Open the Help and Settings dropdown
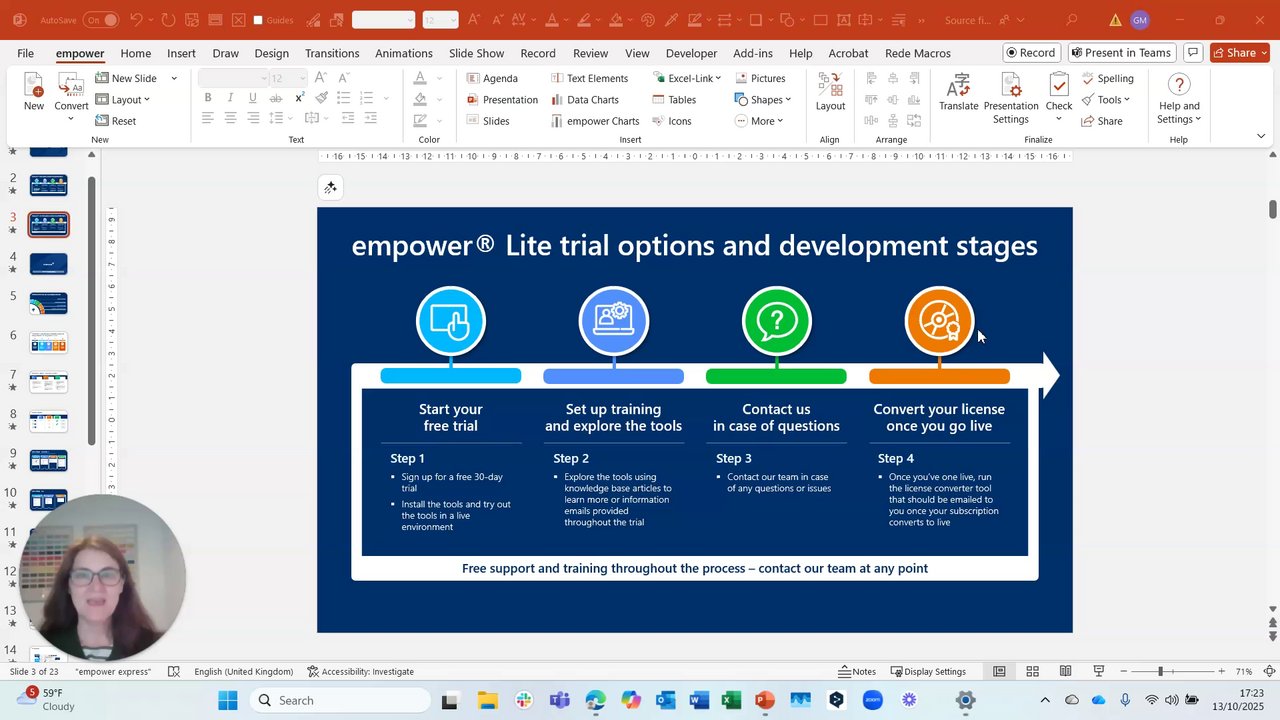Viewport: 1280px width, 720px height. (x=1179, y=98)
